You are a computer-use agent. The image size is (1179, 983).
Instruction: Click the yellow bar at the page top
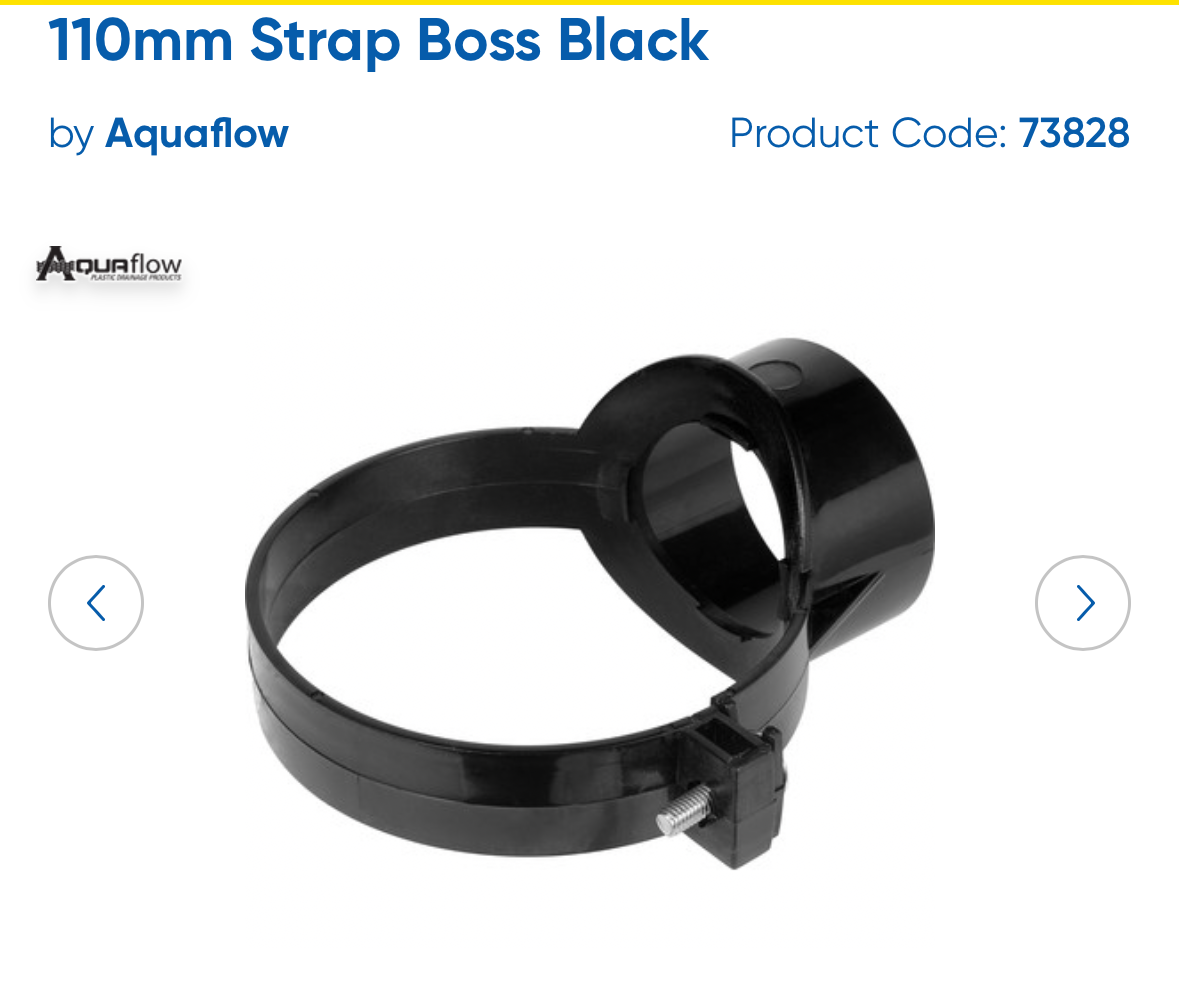[590, 2]
